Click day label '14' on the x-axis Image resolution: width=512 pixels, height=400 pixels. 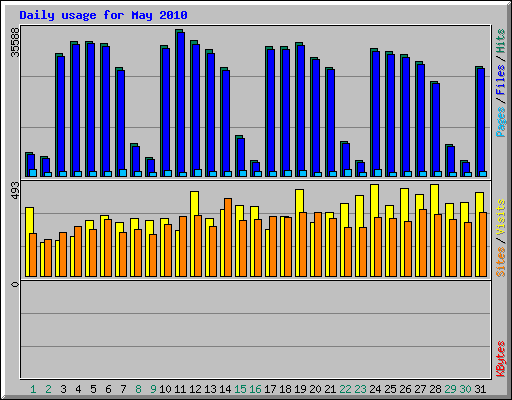[225, 389]
